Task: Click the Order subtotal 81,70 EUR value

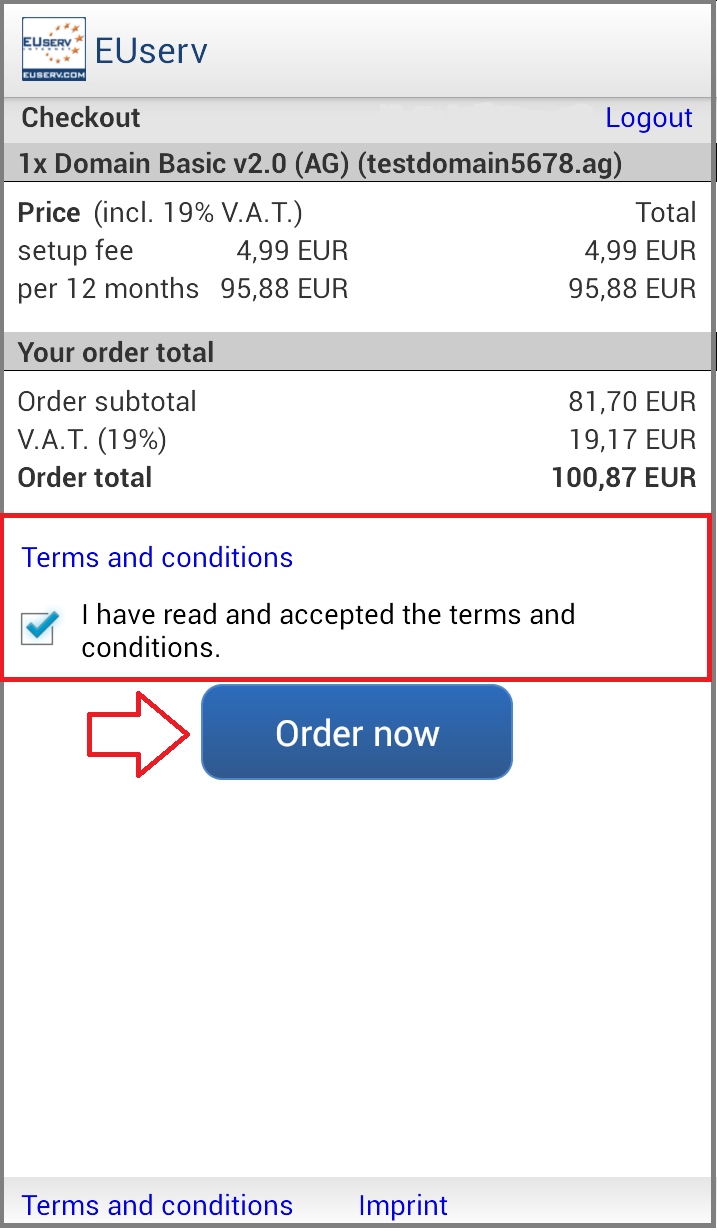Action: [632, 401]
